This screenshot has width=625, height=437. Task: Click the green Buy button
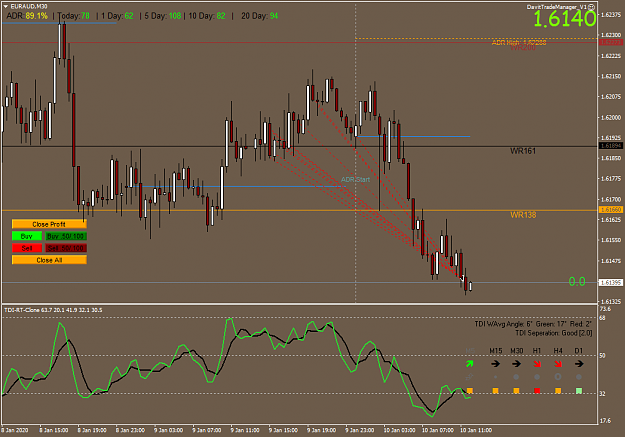27,236
